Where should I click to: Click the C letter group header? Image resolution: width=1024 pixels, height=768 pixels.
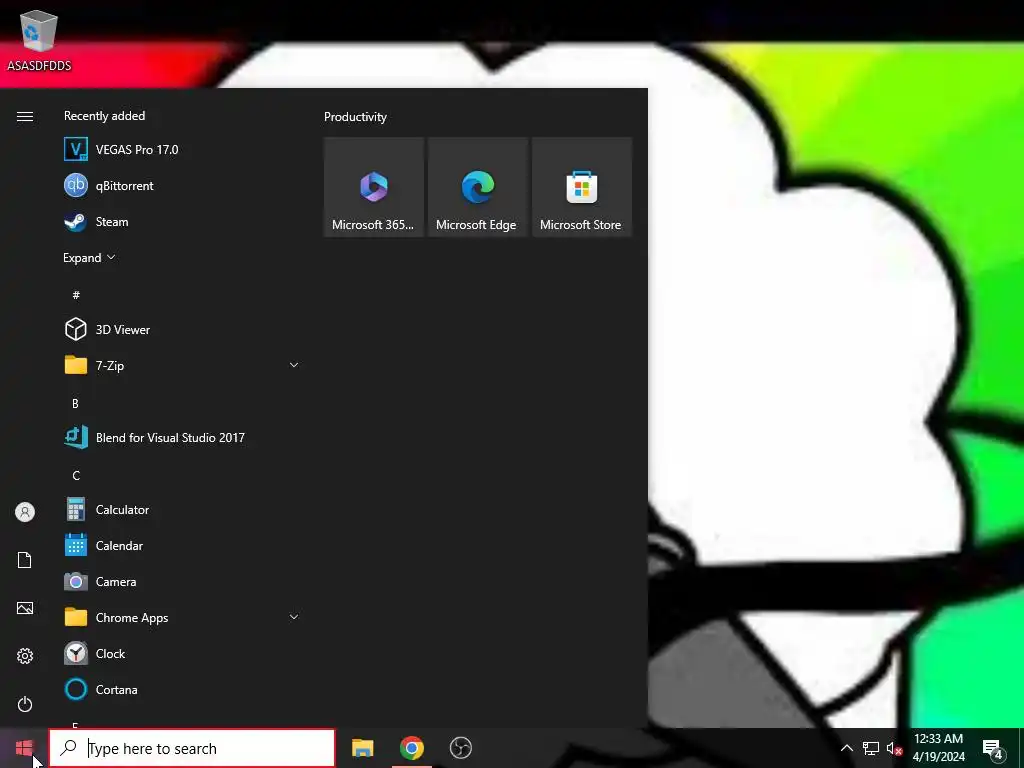pos(76,475)
